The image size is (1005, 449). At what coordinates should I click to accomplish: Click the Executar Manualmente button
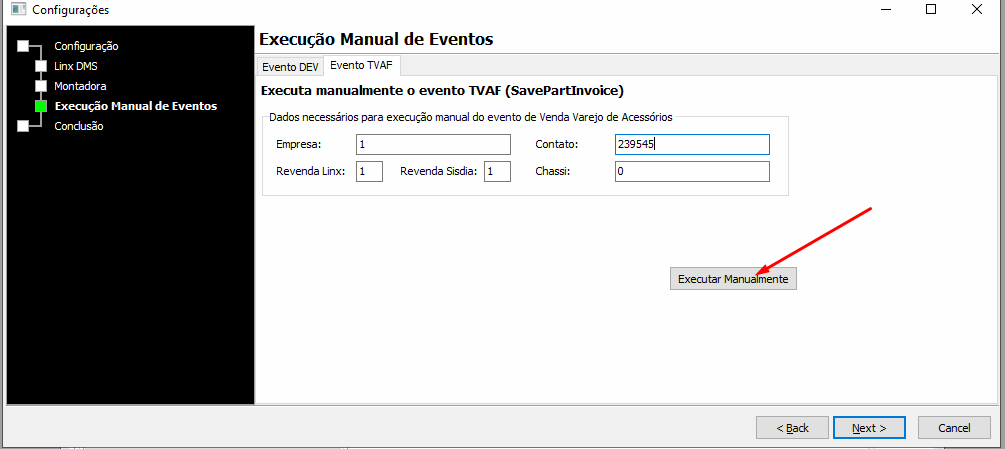(x=733, y=279)
